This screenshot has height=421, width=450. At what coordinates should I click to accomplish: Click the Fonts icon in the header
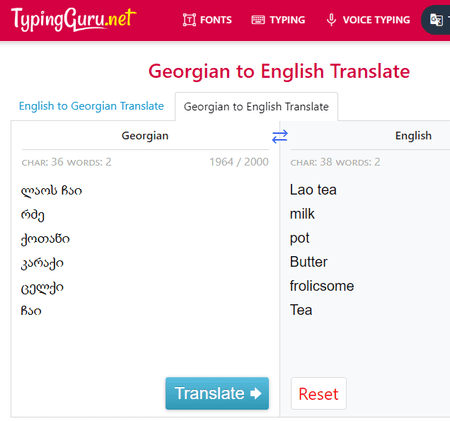tap(189, 20)
